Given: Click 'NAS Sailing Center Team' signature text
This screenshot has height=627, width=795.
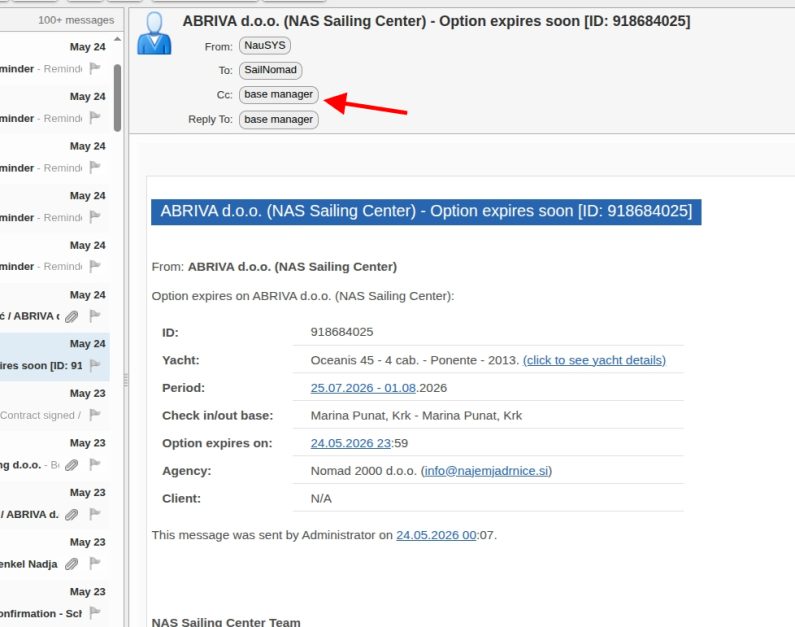Looking at the screenshot, I should coord(226,622).
